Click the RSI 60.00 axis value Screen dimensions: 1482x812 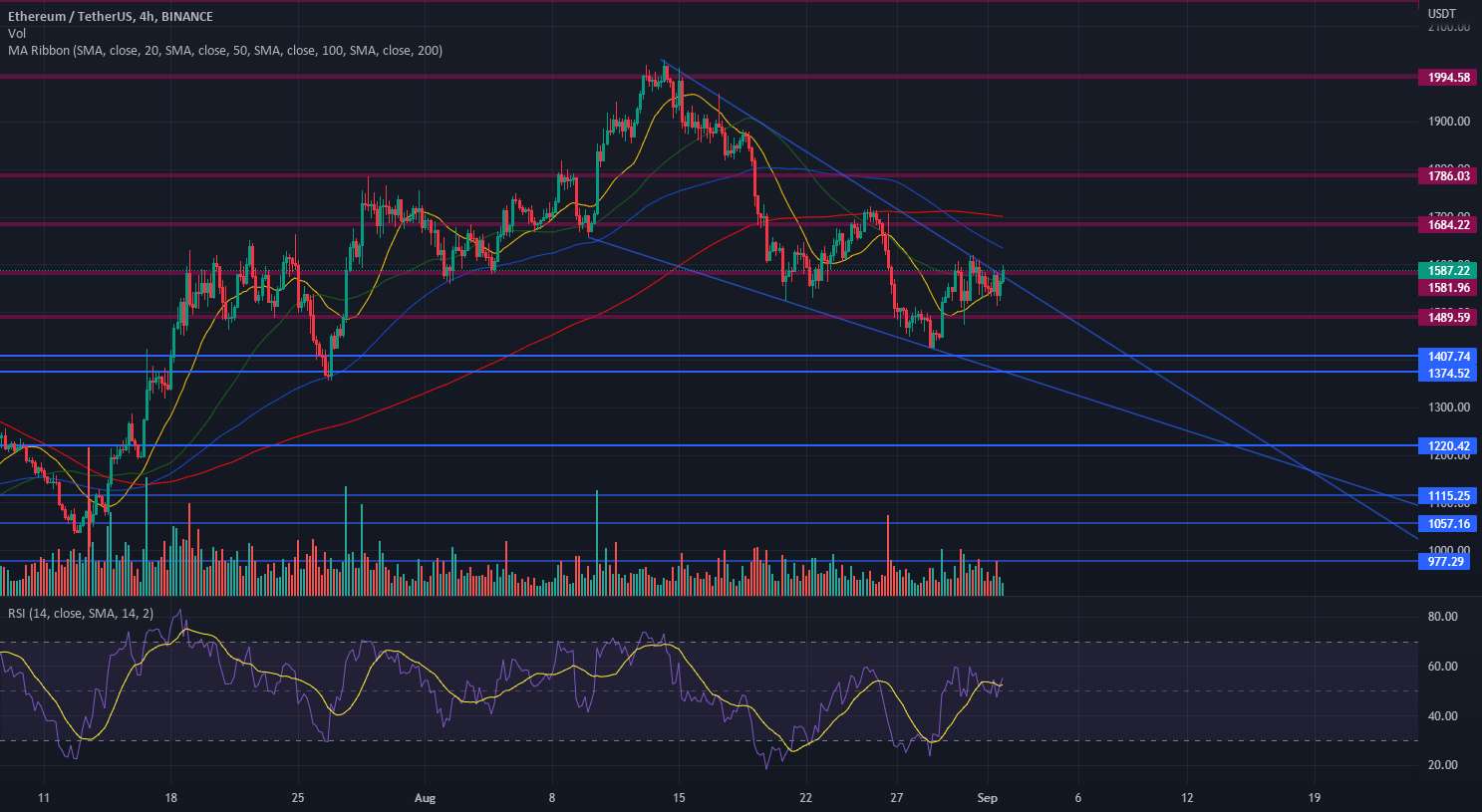(x=1442, y=667)
